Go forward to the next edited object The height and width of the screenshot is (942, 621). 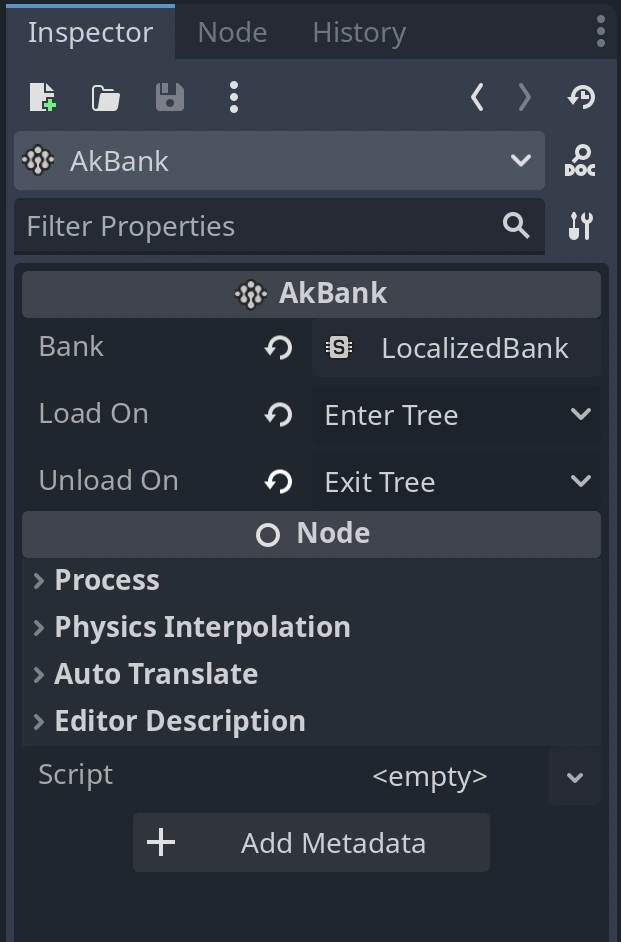pos(524,97)
